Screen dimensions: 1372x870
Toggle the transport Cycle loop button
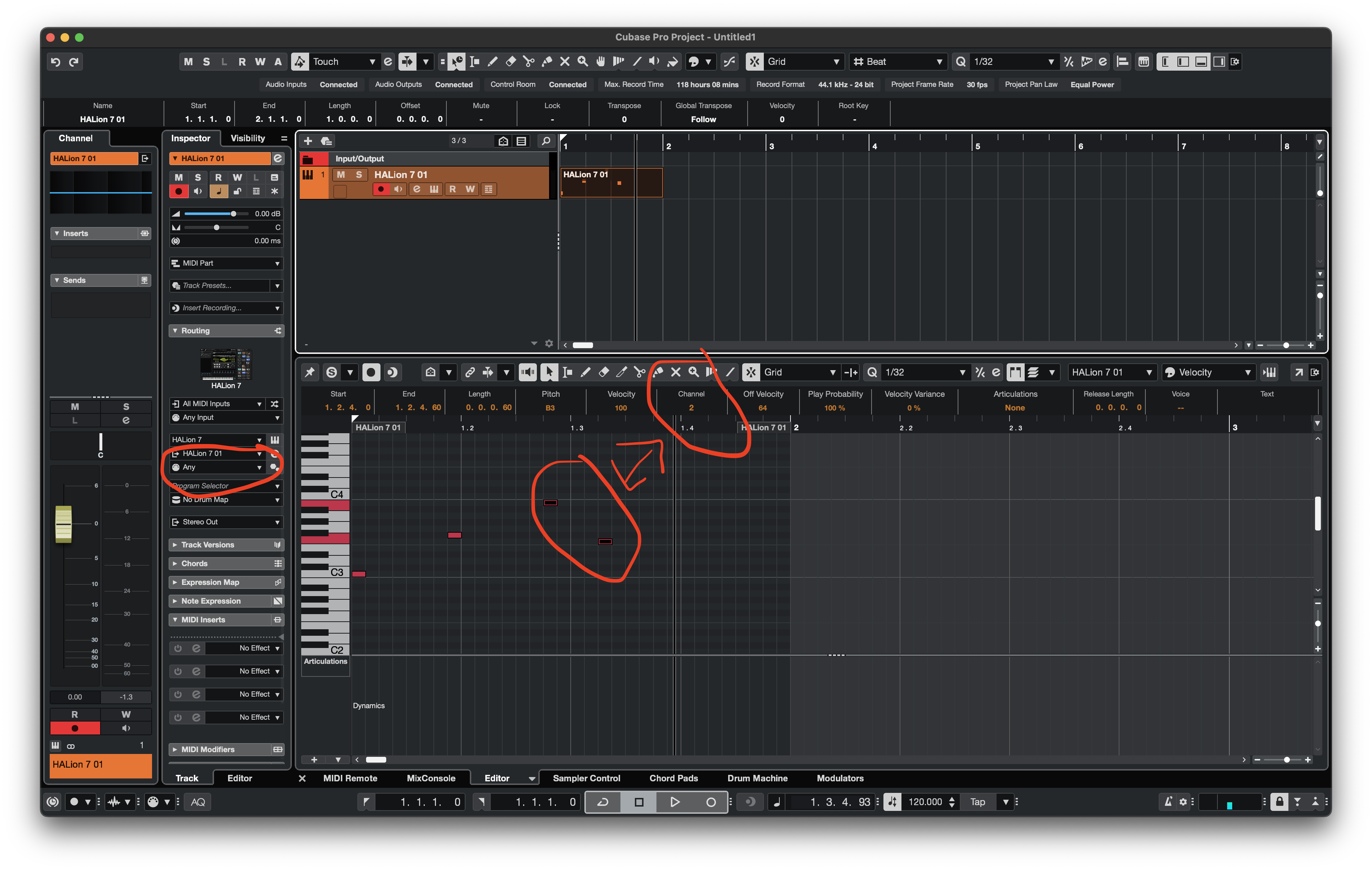click(602, 802)
